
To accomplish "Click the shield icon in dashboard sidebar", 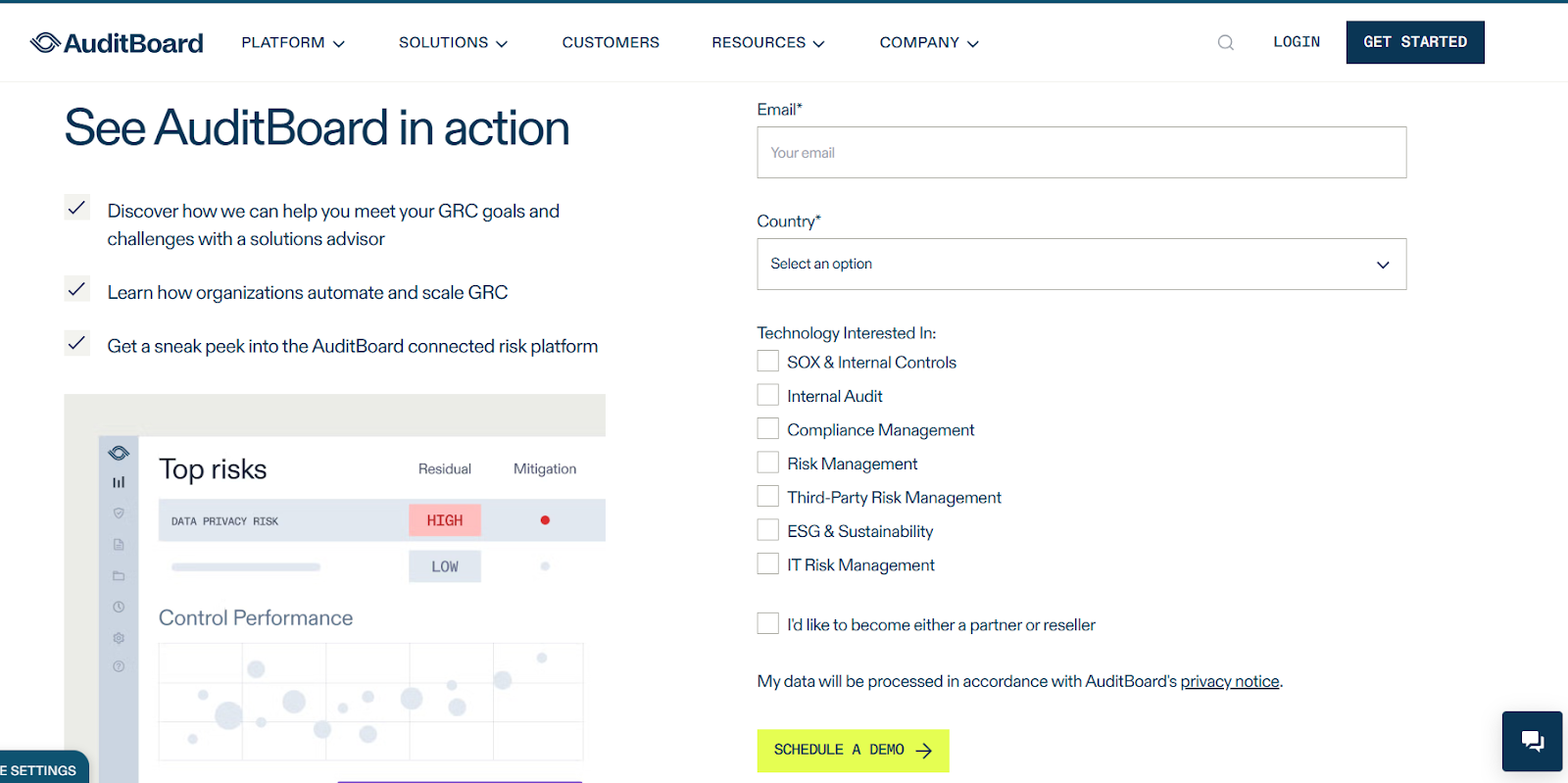I will tap(119, 514).
